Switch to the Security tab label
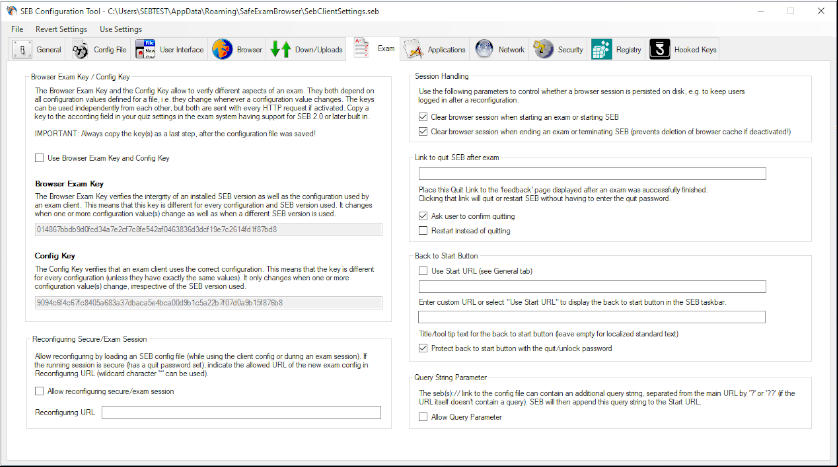 pyautogui.click(x=570, y=50)
